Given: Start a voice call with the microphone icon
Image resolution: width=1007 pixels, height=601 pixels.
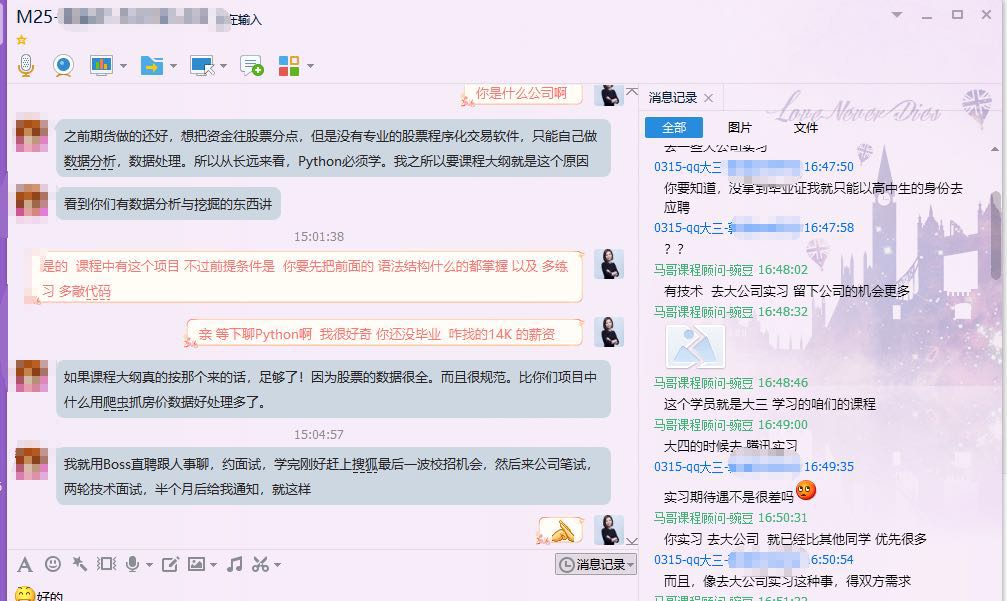Looking at the screenshot, I should pos(26,66).
